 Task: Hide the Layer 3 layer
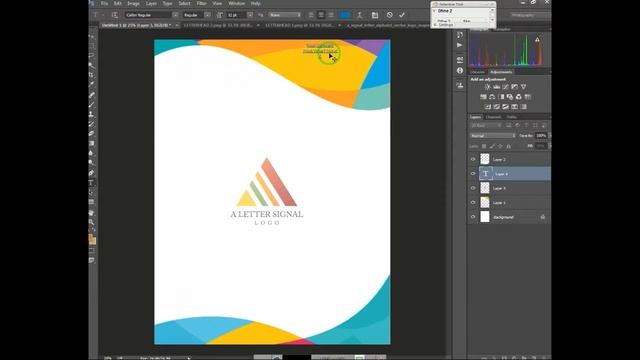pyautogui.click(x=473, y=188)
